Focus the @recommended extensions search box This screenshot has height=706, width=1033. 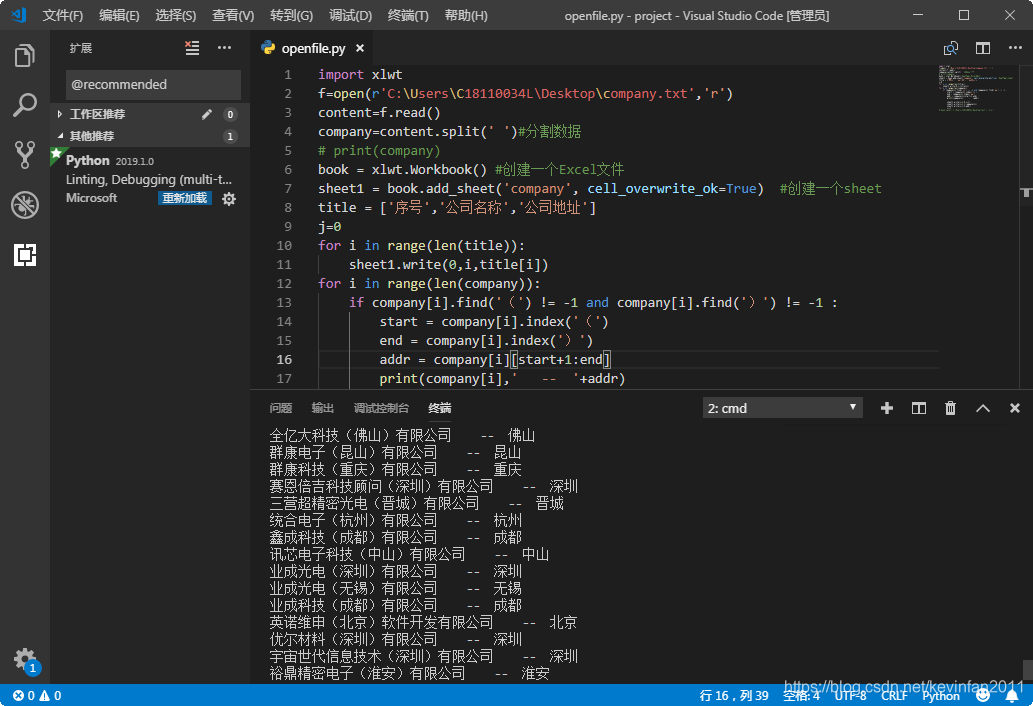pyautogui.click(x=154, y=84)
